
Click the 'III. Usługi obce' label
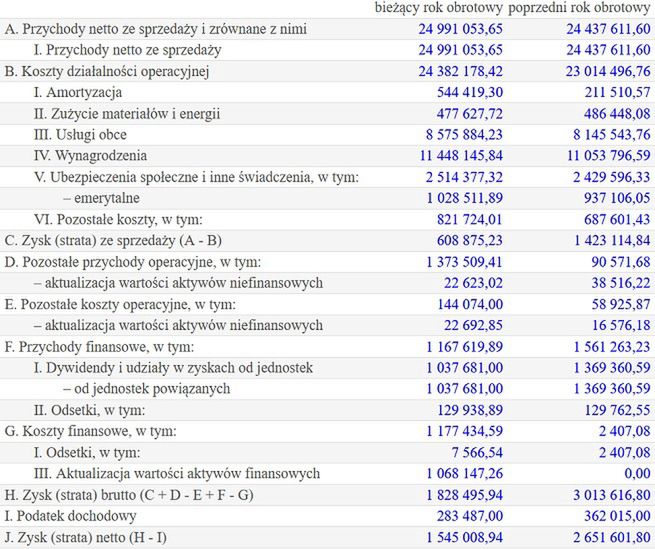click(80, 135)
